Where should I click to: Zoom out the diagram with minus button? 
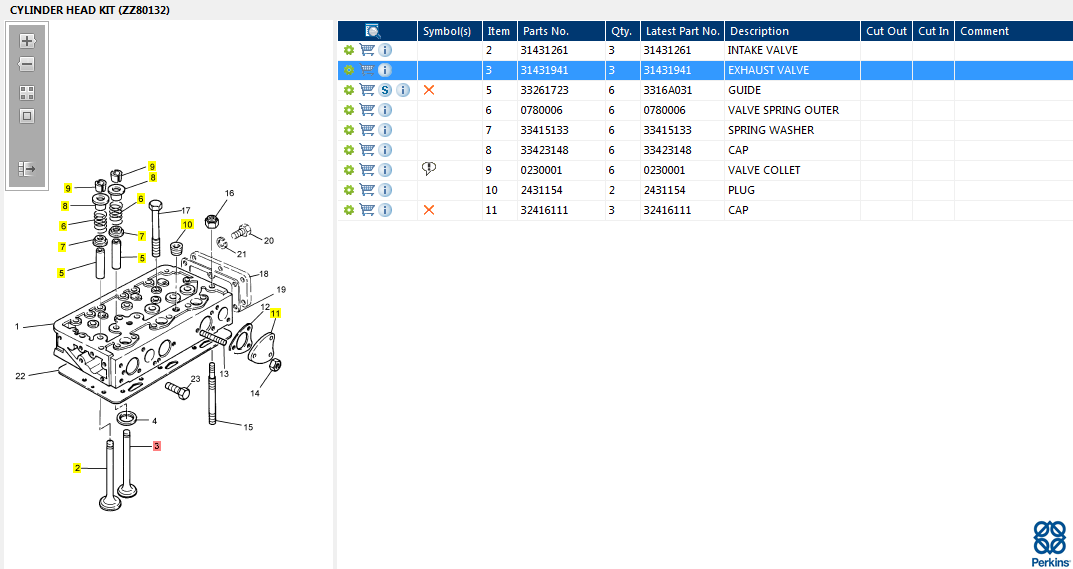click(27, 65)
